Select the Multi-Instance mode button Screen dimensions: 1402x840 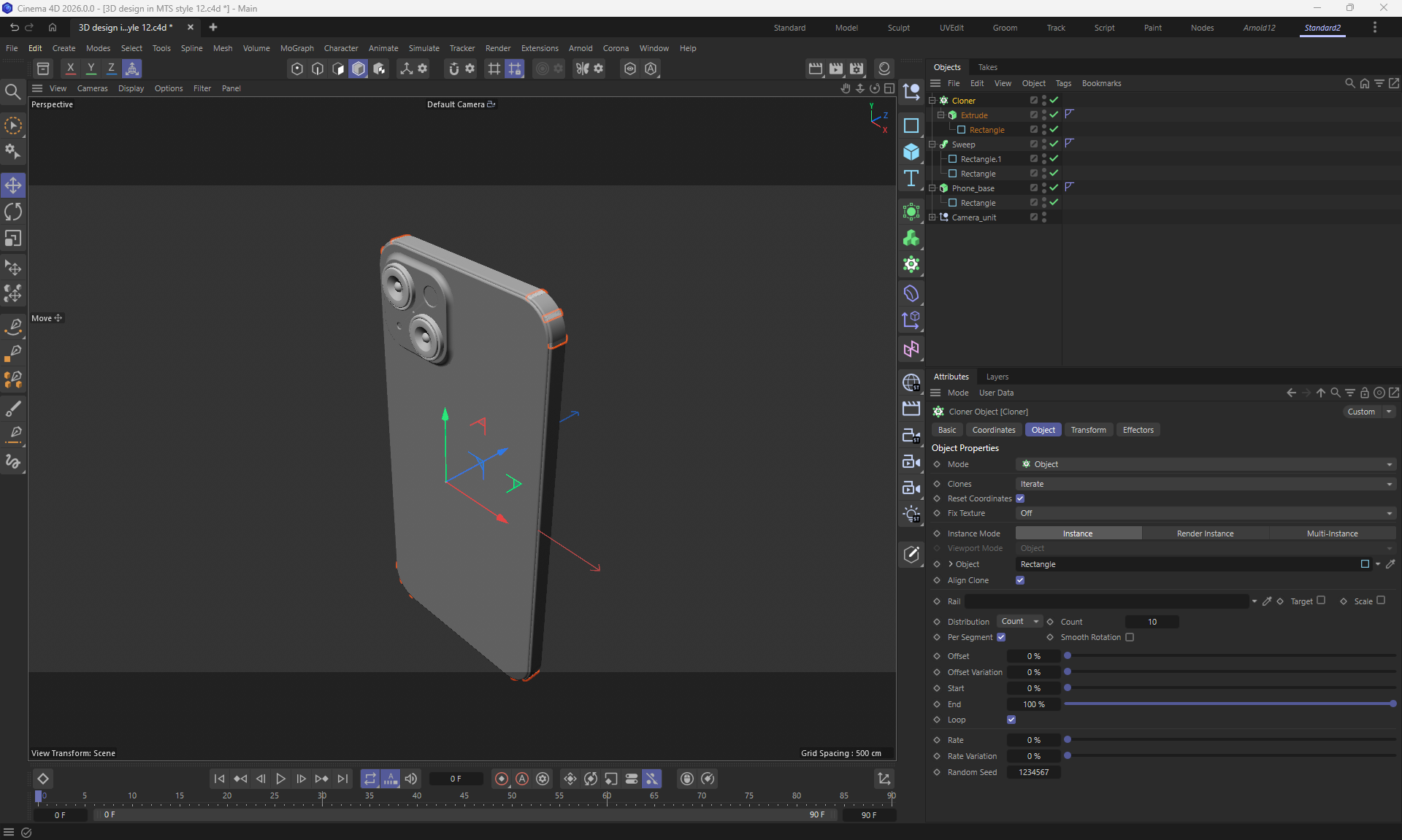pos(1332,533)
